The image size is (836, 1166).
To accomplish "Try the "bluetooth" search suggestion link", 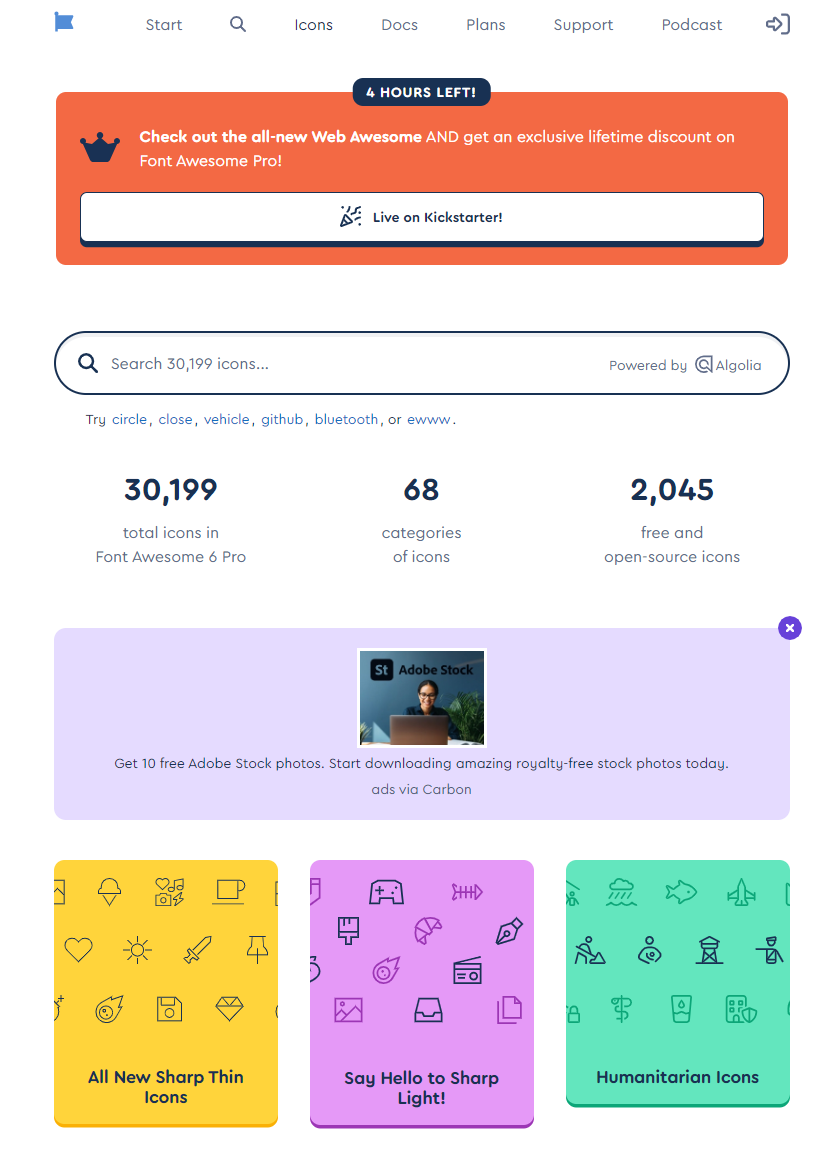I will coord(346,420).
